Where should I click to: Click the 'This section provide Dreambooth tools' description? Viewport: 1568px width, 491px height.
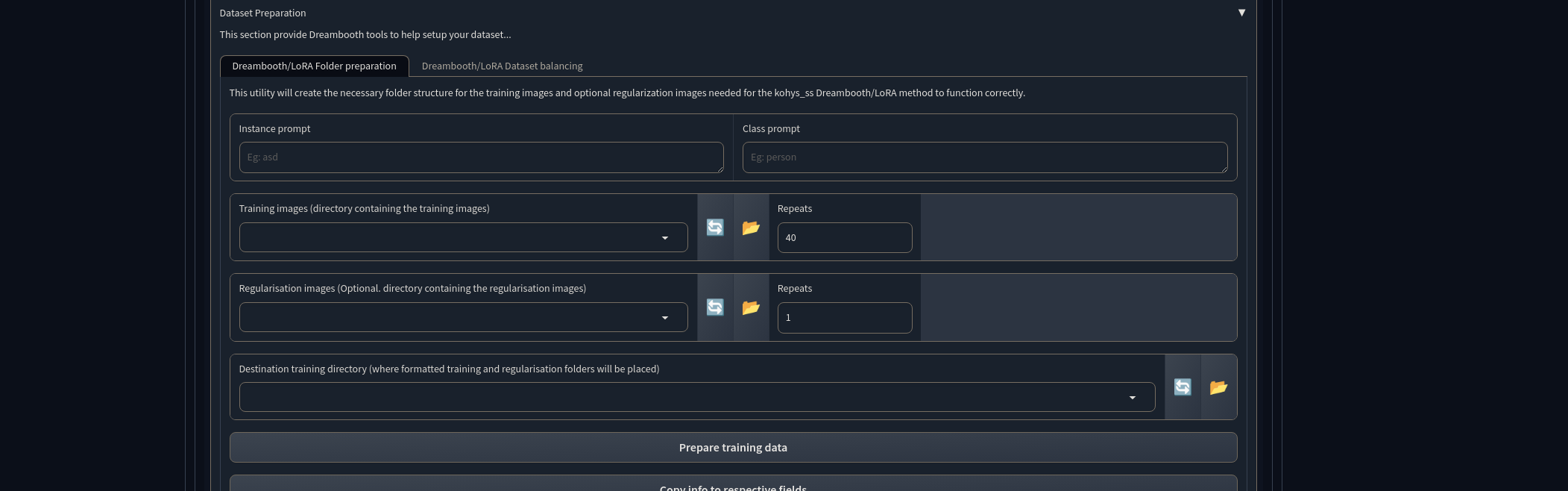point(365,34)
